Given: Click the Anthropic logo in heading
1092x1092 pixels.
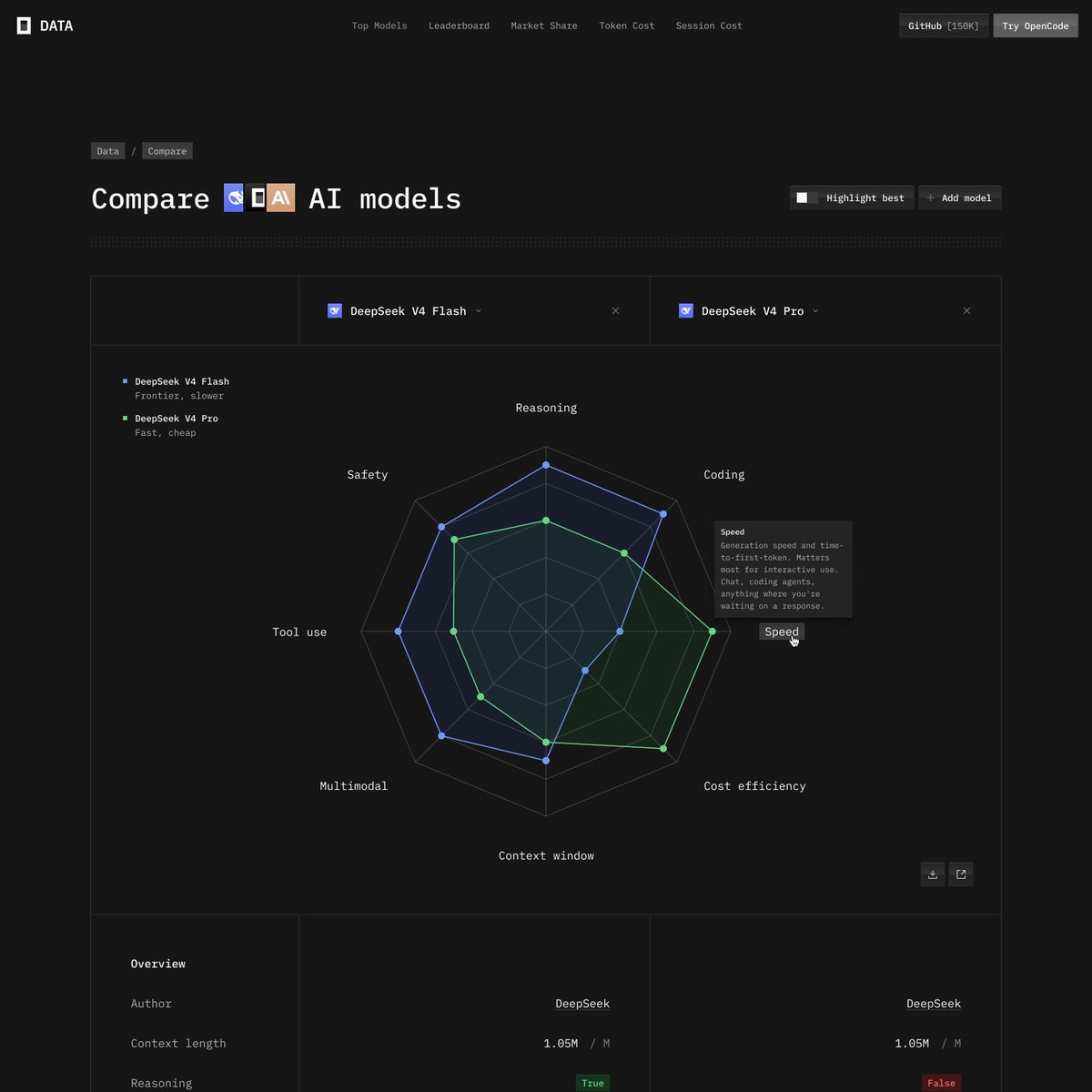Looking at the screenshot, I should (281, 197).
